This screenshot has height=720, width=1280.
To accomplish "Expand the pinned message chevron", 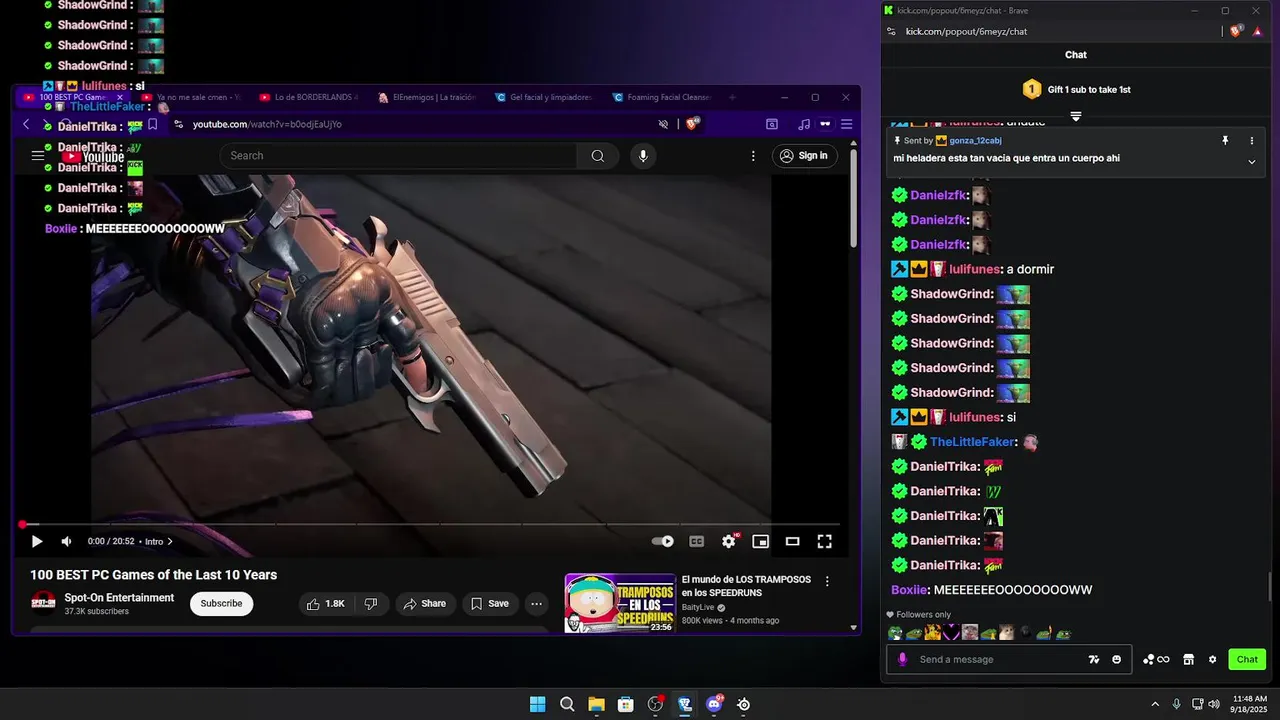I will click(1251, 162).
